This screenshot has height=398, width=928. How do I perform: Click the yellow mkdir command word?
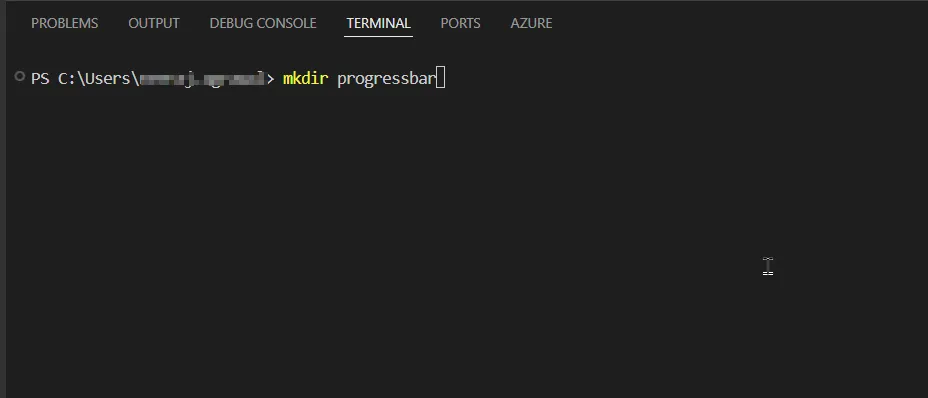305,78
